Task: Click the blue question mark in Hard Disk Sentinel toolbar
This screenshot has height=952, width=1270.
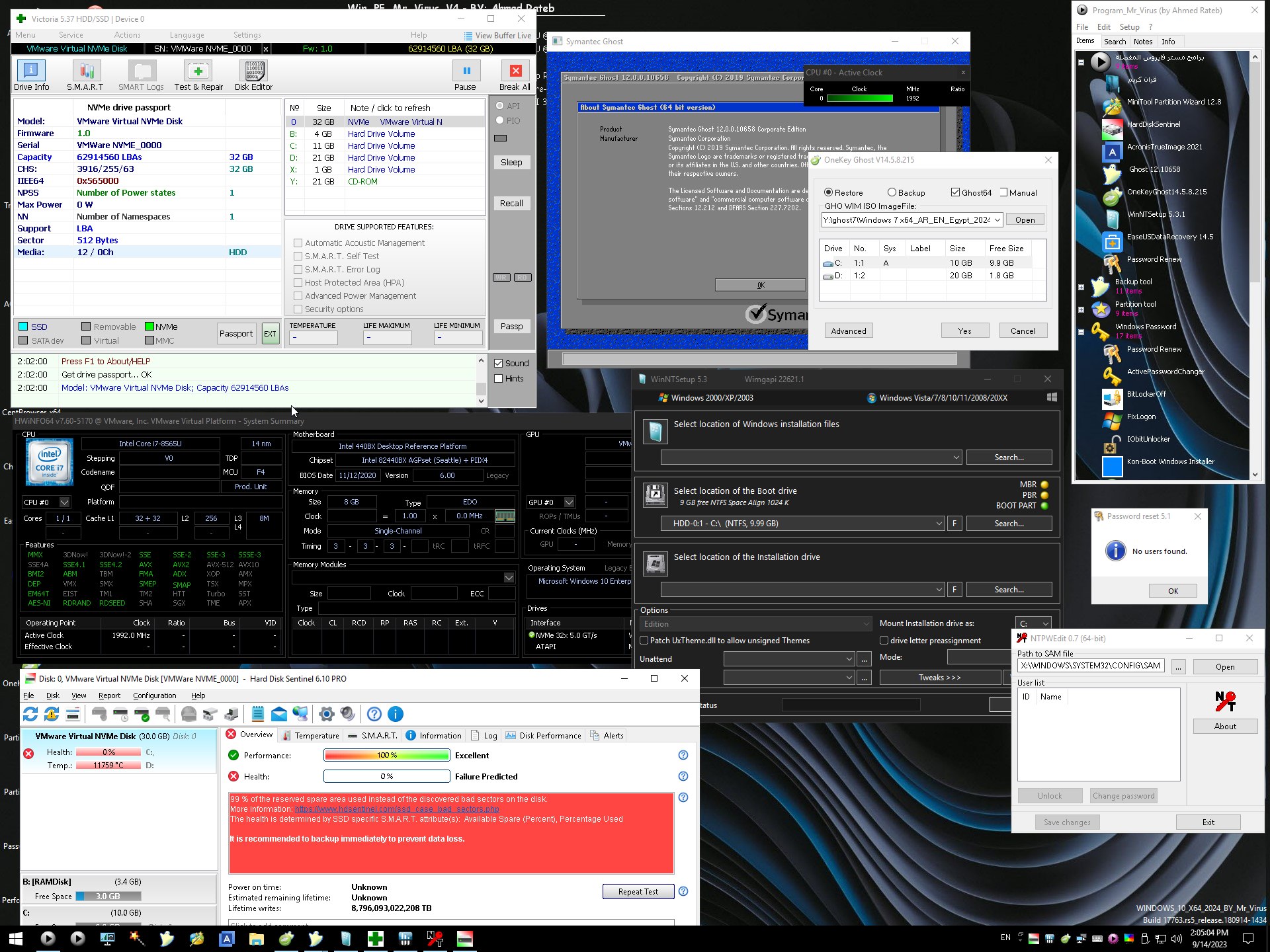Action: 374,714
